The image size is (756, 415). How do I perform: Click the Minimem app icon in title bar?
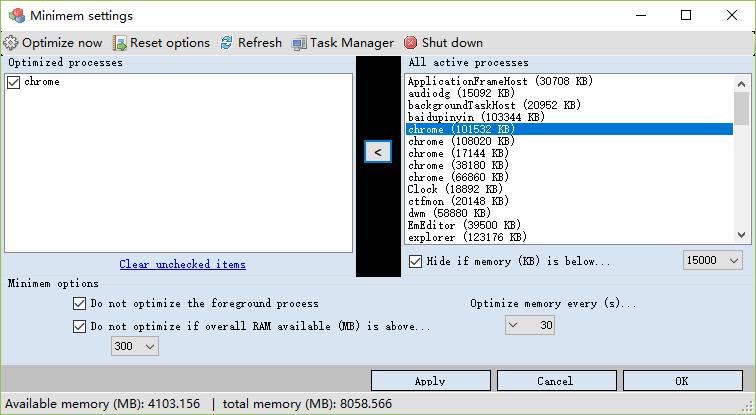pyautogui.click(x=16, y=16)
